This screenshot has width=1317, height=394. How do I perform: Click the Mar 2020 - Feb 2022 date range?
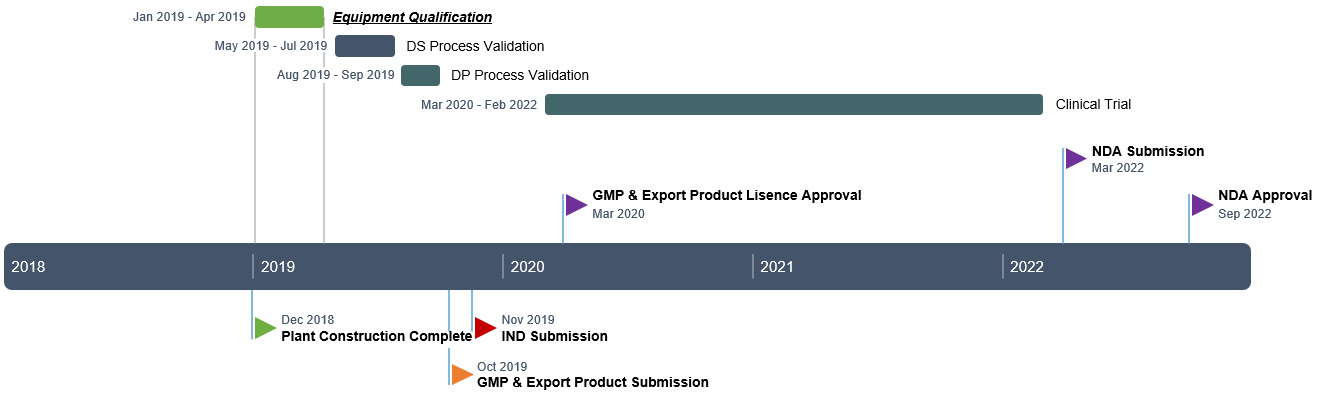pyautogui.click(x=479, y=104)
